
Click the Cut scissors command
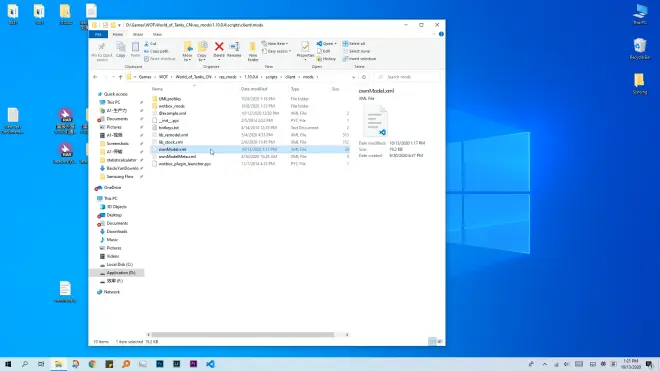(x=150, y=43)
